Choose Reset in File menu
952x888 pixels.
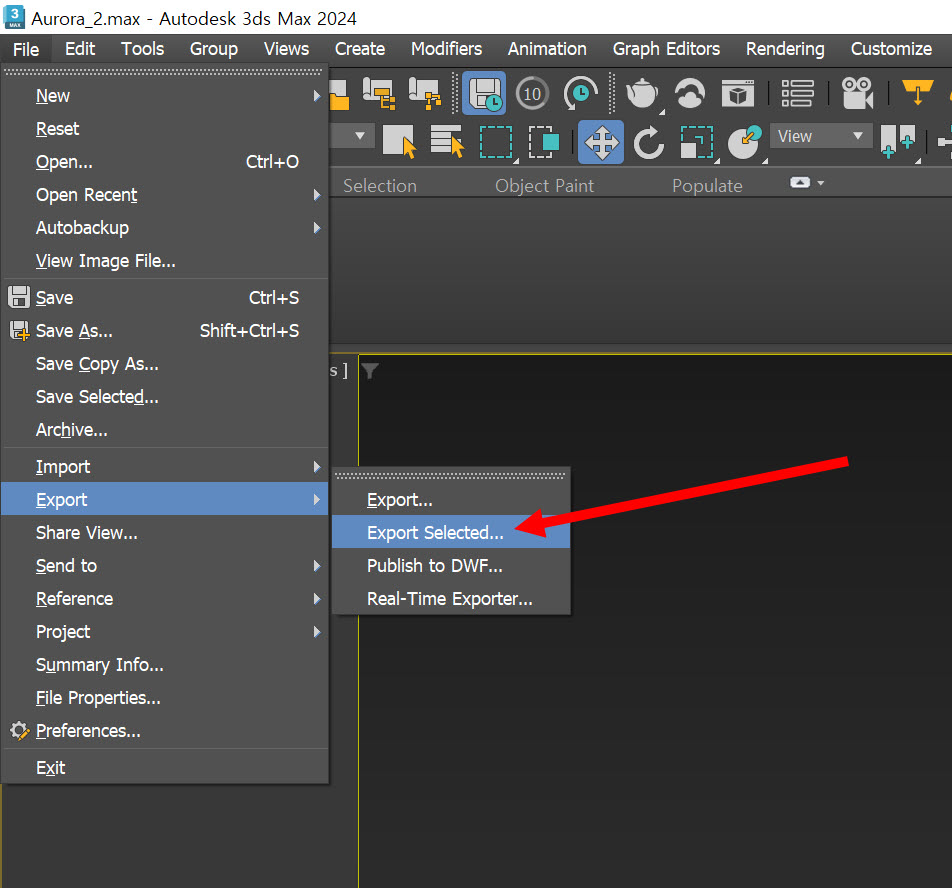coord(165,129)
